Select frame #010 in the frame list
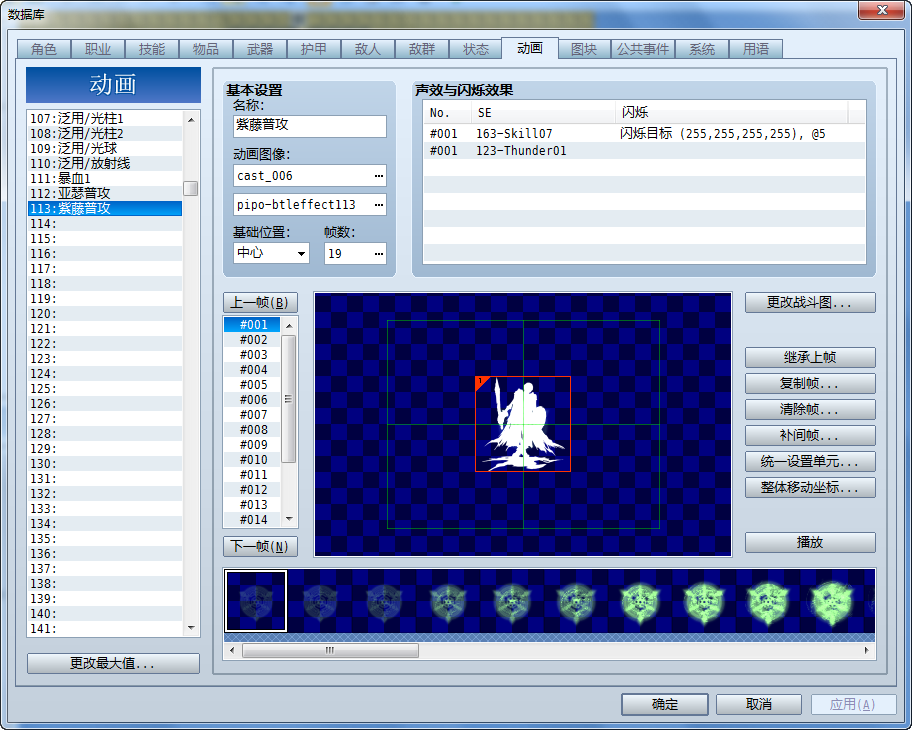 pyautogui.click(x=252, y=460)
